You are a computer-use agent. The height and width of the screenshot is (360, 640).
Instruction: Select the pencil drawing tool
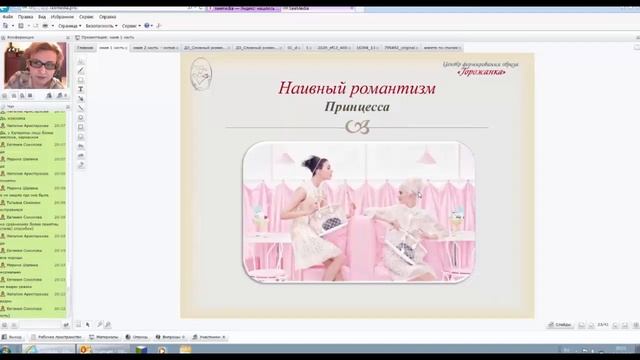click(81, 70)
